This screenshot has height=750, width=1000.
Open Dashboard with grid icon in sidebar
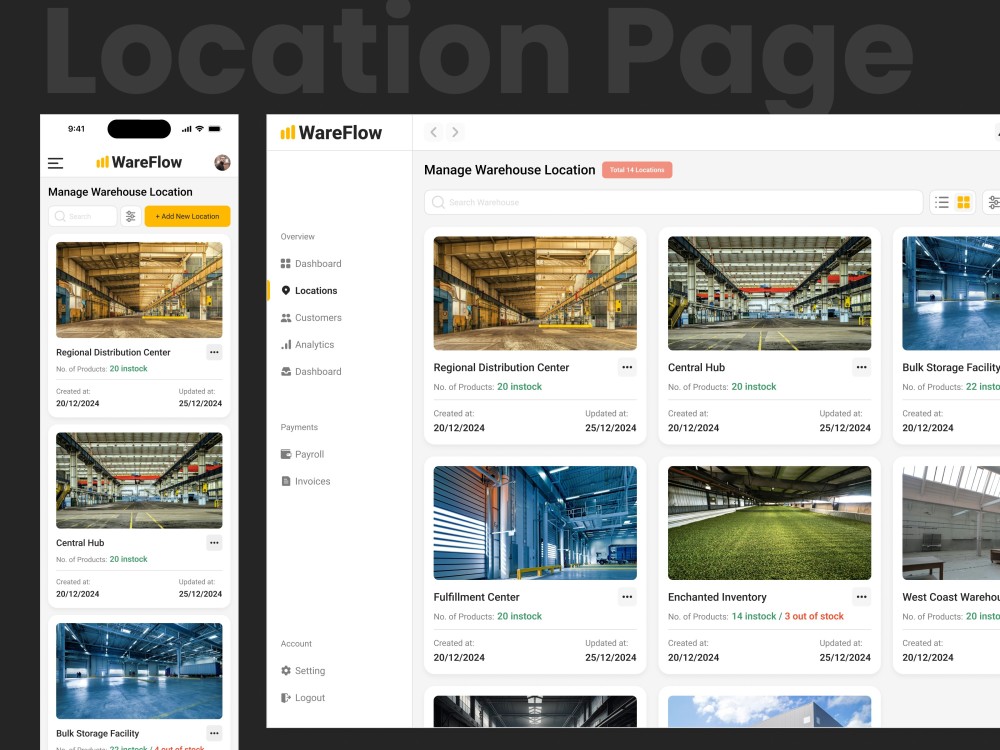click(311, 263)
